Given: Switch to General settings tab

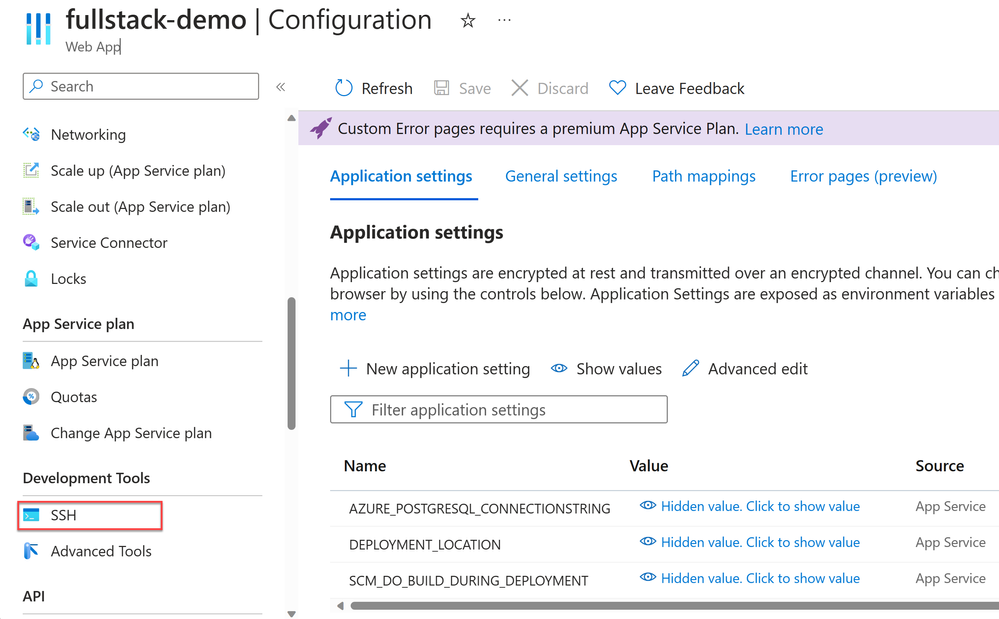Looking at the screenshot, I should (x=561, y=176).
